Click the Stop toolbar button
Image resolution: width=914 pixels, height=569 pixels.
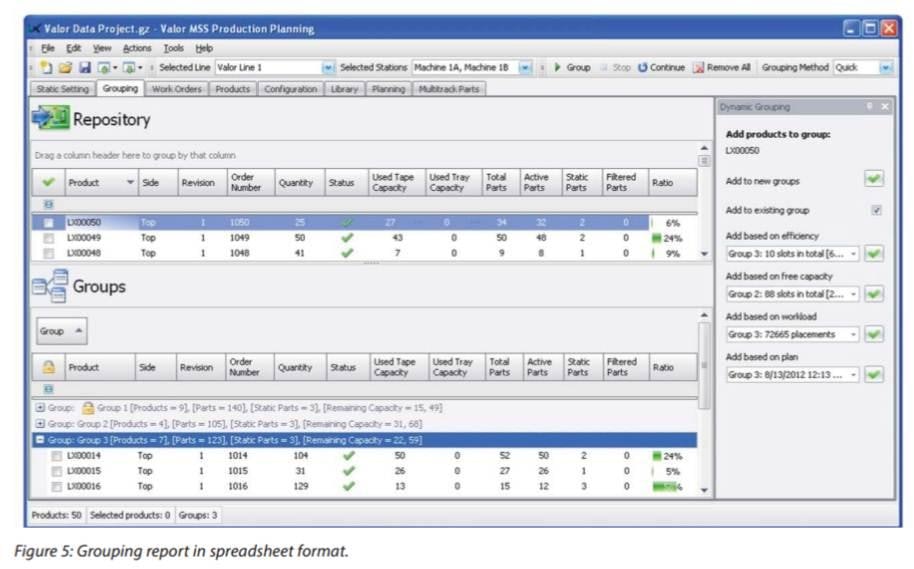(616, 68)
